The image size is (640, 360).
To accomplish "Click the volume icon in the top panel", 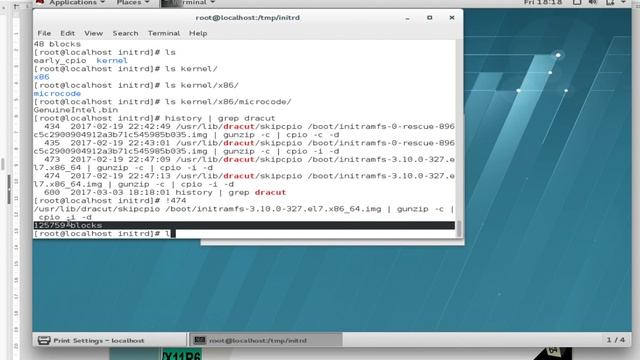I will click(x=593, y=2).
